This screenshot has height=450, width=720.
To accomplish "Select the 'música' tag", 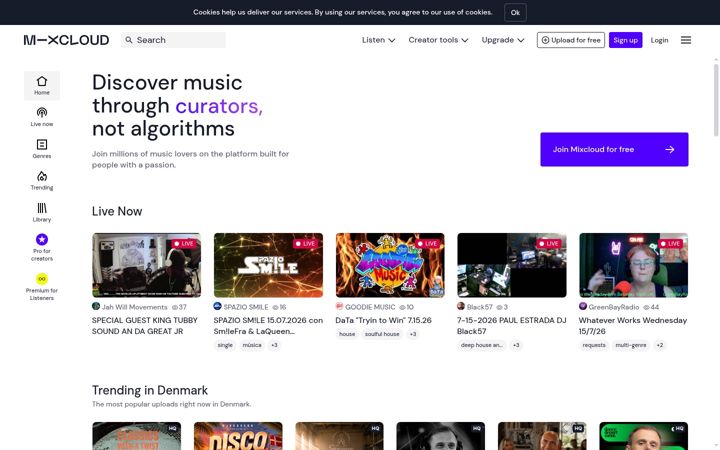I will (252, 345).
